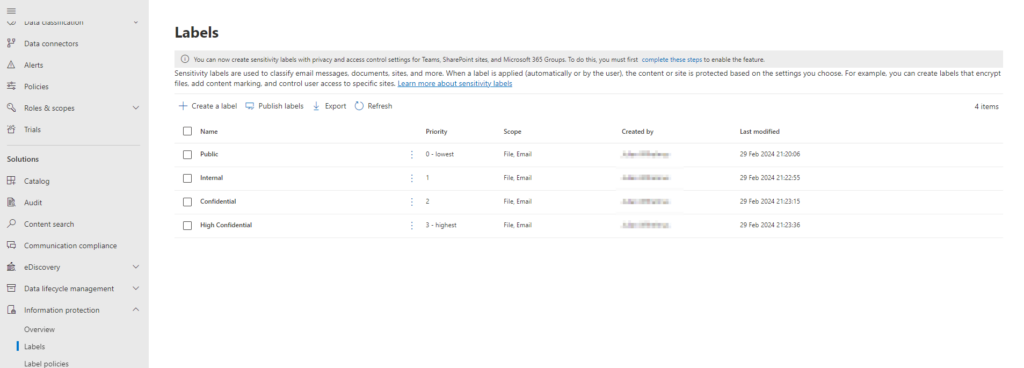Viewport: 1024px width, 368px height.
Task: Check the Confidential label row checkbox
Action: [187, 202]
